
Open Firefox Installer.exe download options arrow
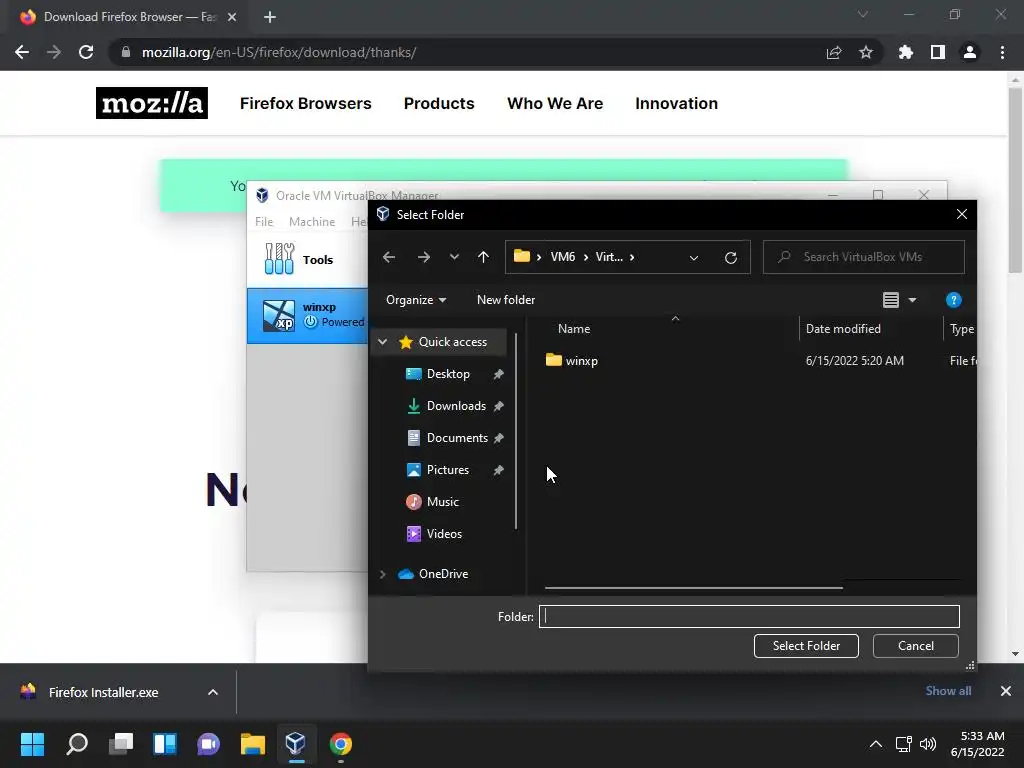(213, 692)
